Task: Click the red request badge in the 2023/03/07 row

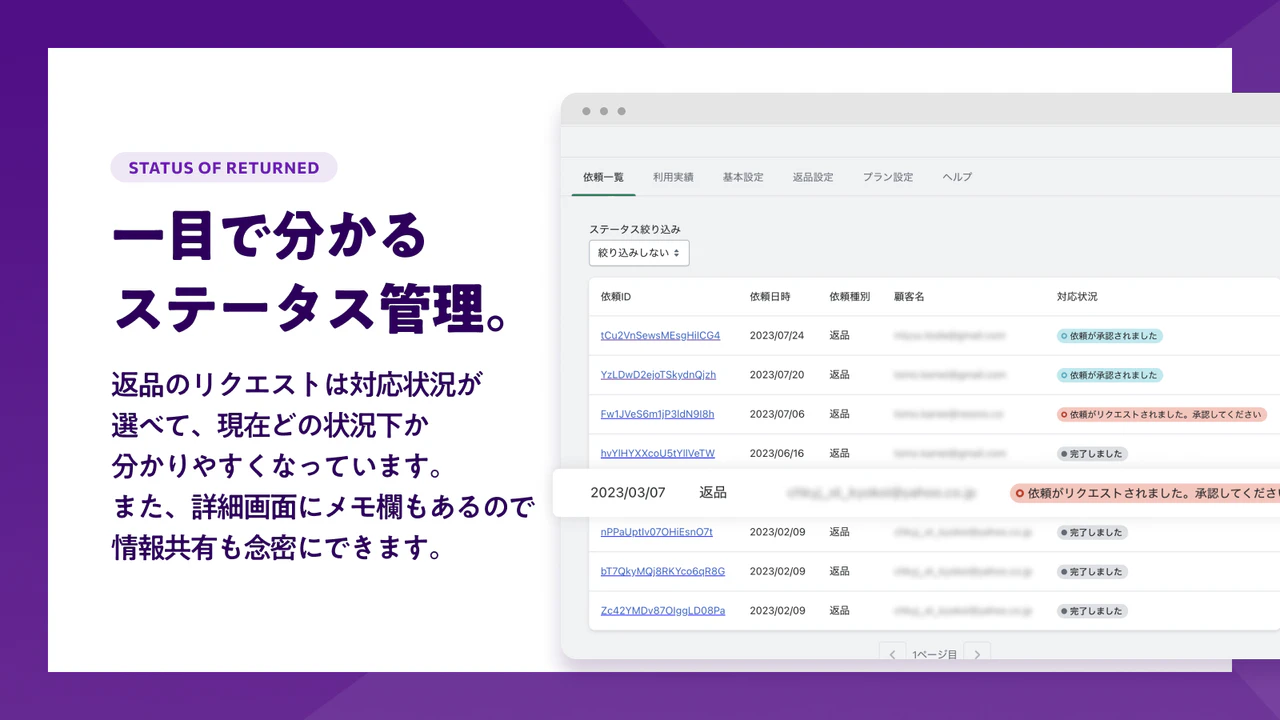Action: (1145, 493)
